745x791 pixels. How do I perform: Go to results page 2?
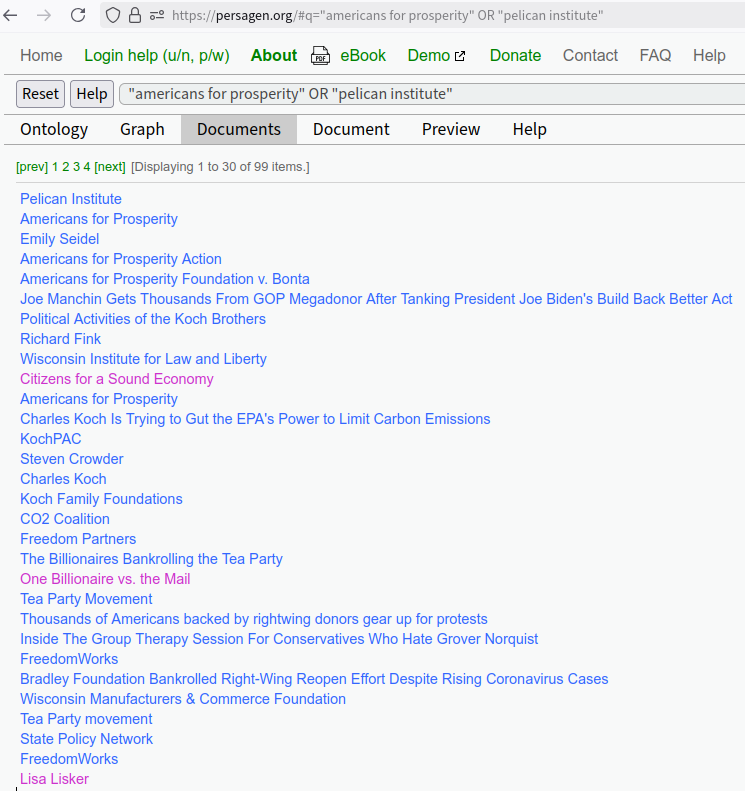pyautogui.click(x=66, y=167)
